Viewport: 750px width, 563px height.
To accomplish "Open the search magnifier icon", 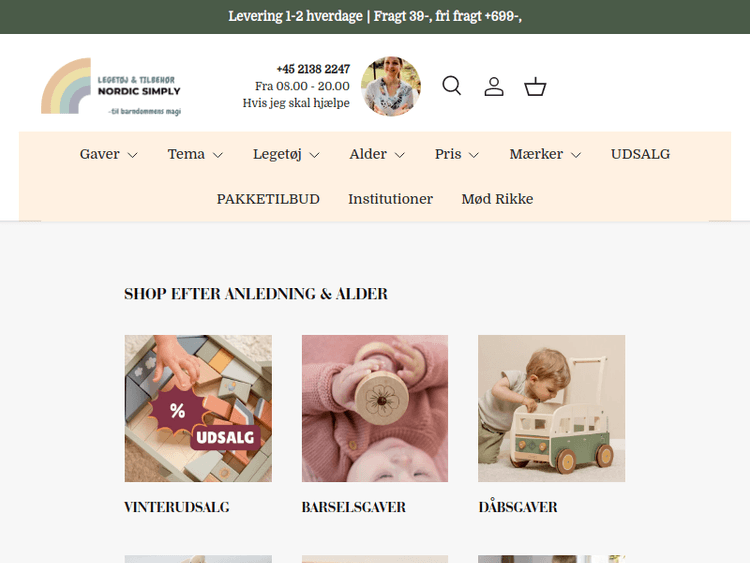I will (x=452, y=86).
